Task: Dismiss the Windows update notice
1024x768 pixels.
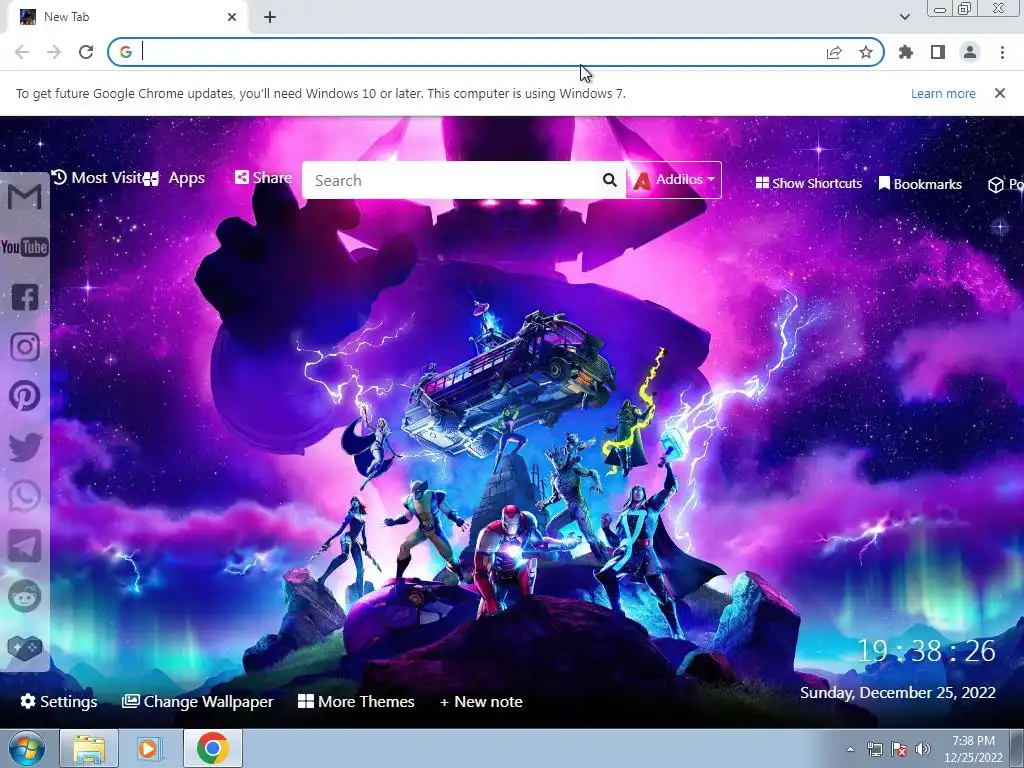Action: (x=1000, y=93)
